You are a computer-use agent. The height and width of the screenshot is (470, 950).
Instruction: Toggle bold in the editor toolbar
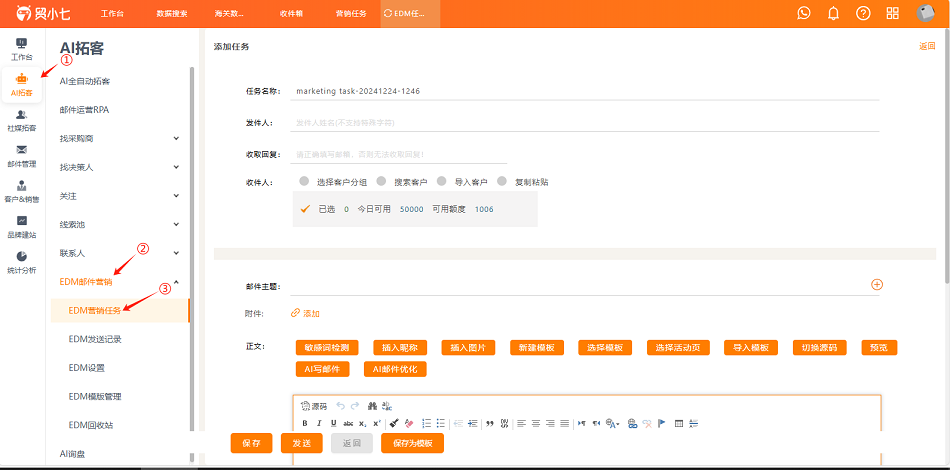[305, 423]
